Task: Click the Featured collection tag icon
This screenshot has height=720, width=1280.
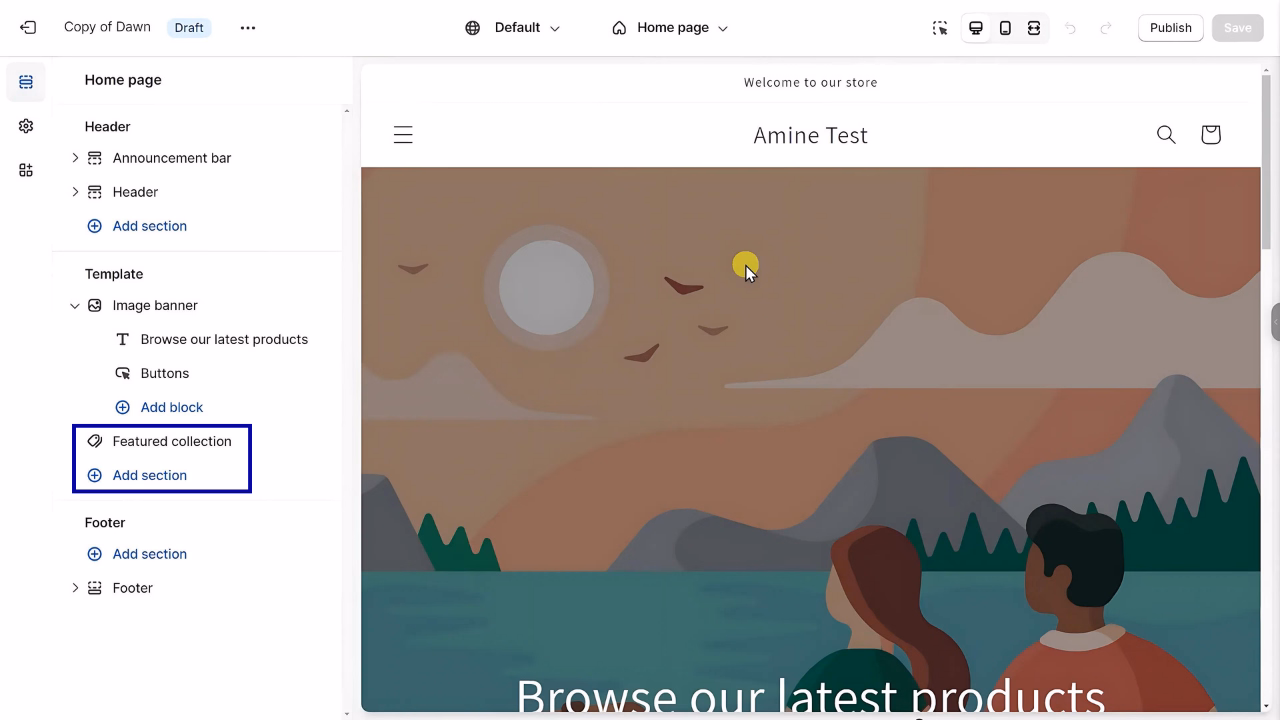Action: 95,441
